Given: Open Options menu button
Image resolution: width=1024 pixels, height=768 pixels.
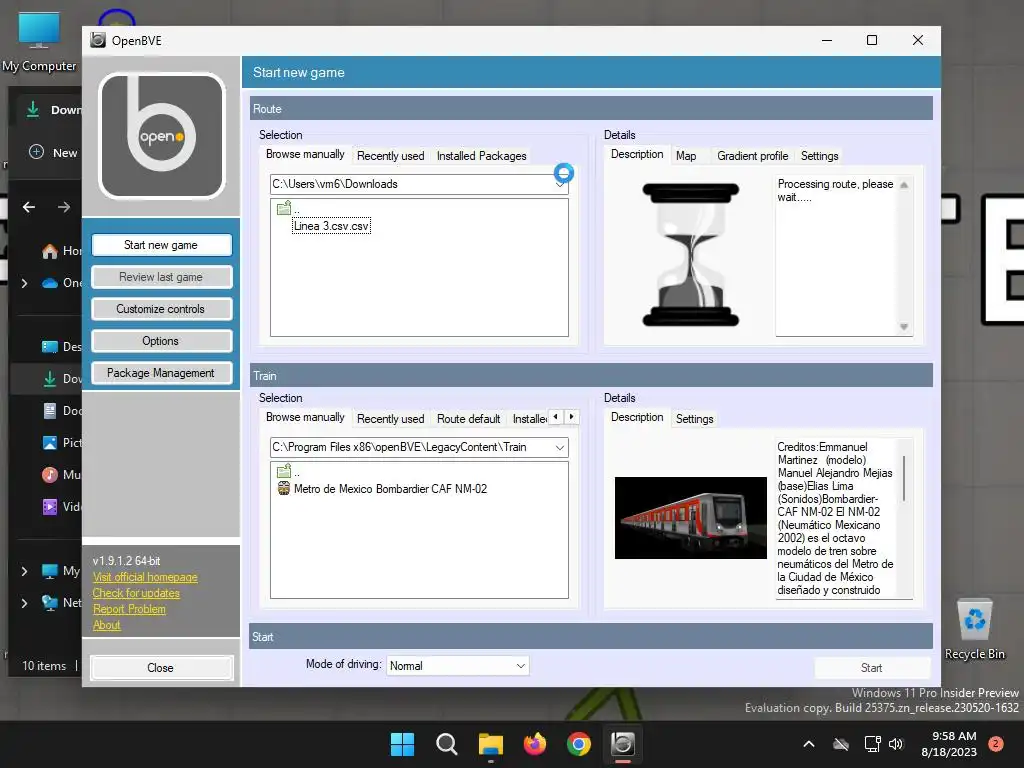Looking at the screenshot, I should click(x=161, y=341).
